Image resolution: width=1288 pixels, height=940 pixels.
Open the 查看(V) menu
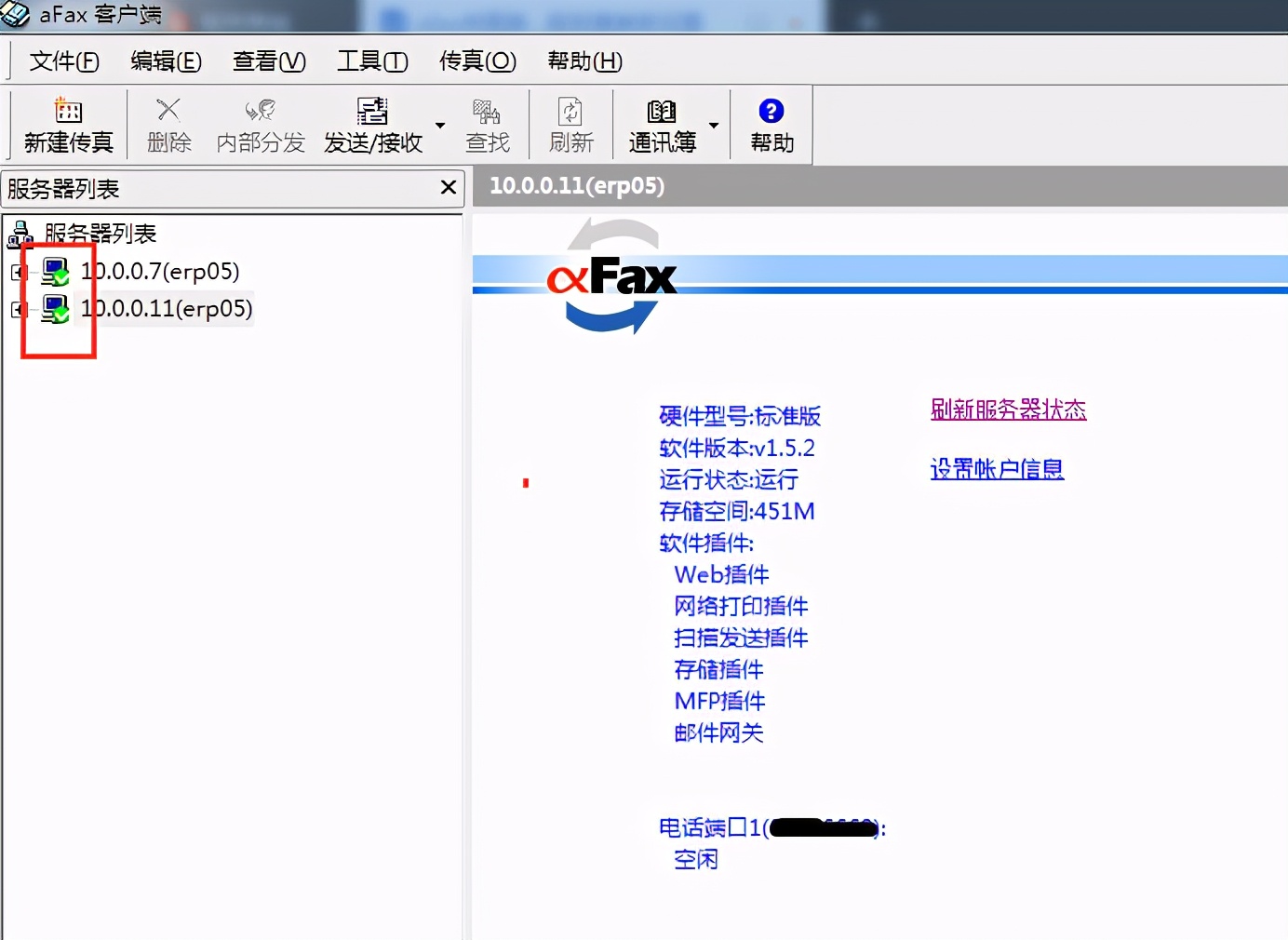pyautogui.click(x=269, y=61)
